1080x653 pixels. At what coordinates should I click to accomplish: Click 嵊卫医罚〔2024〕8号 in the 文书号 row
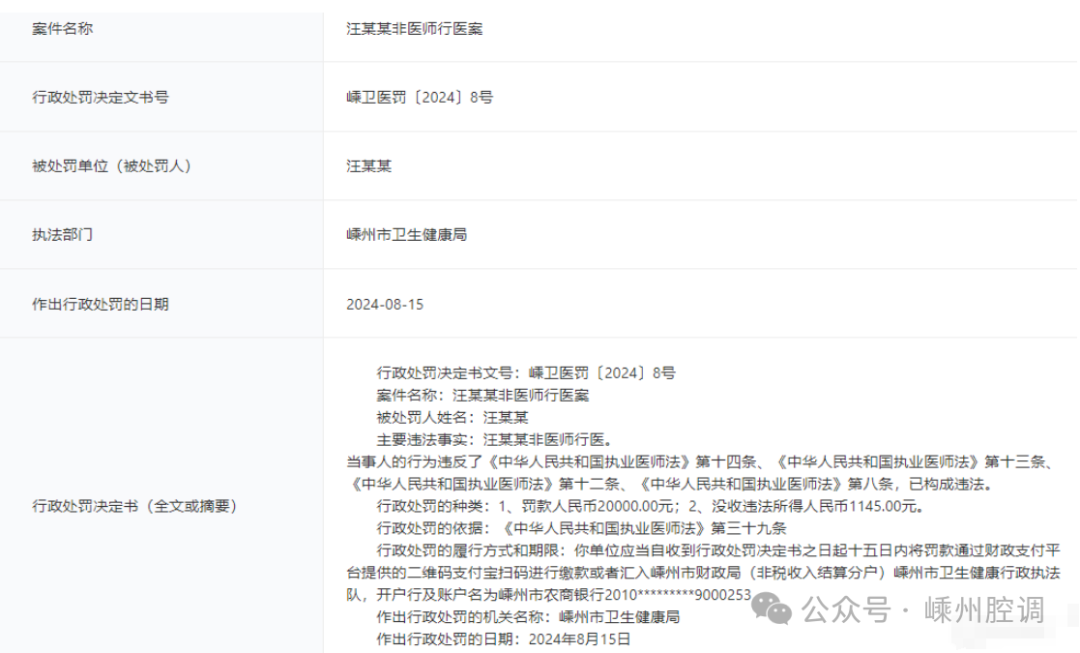coord(420,97)
